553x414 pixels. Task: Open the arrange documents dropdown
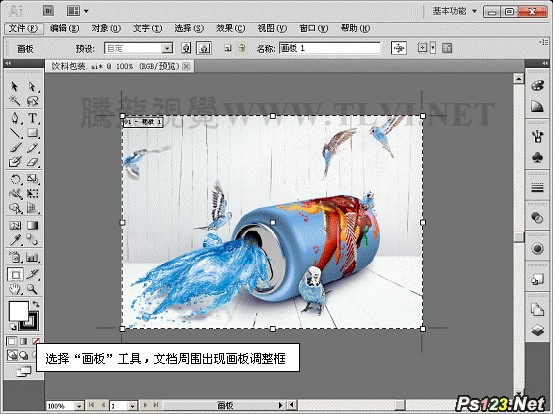pos(77,11)
